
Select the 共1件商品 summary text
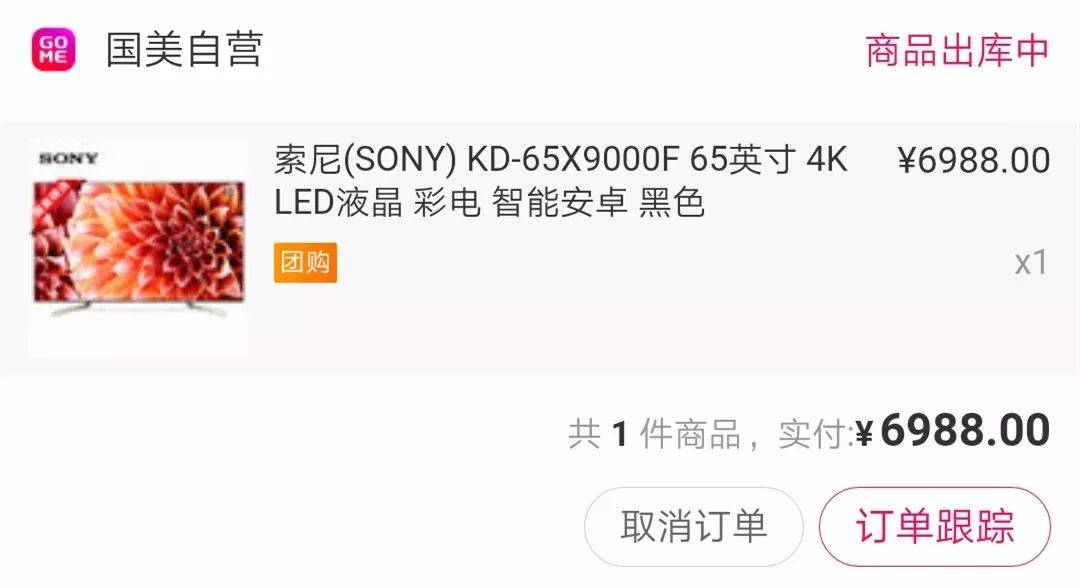coord(654,434)
